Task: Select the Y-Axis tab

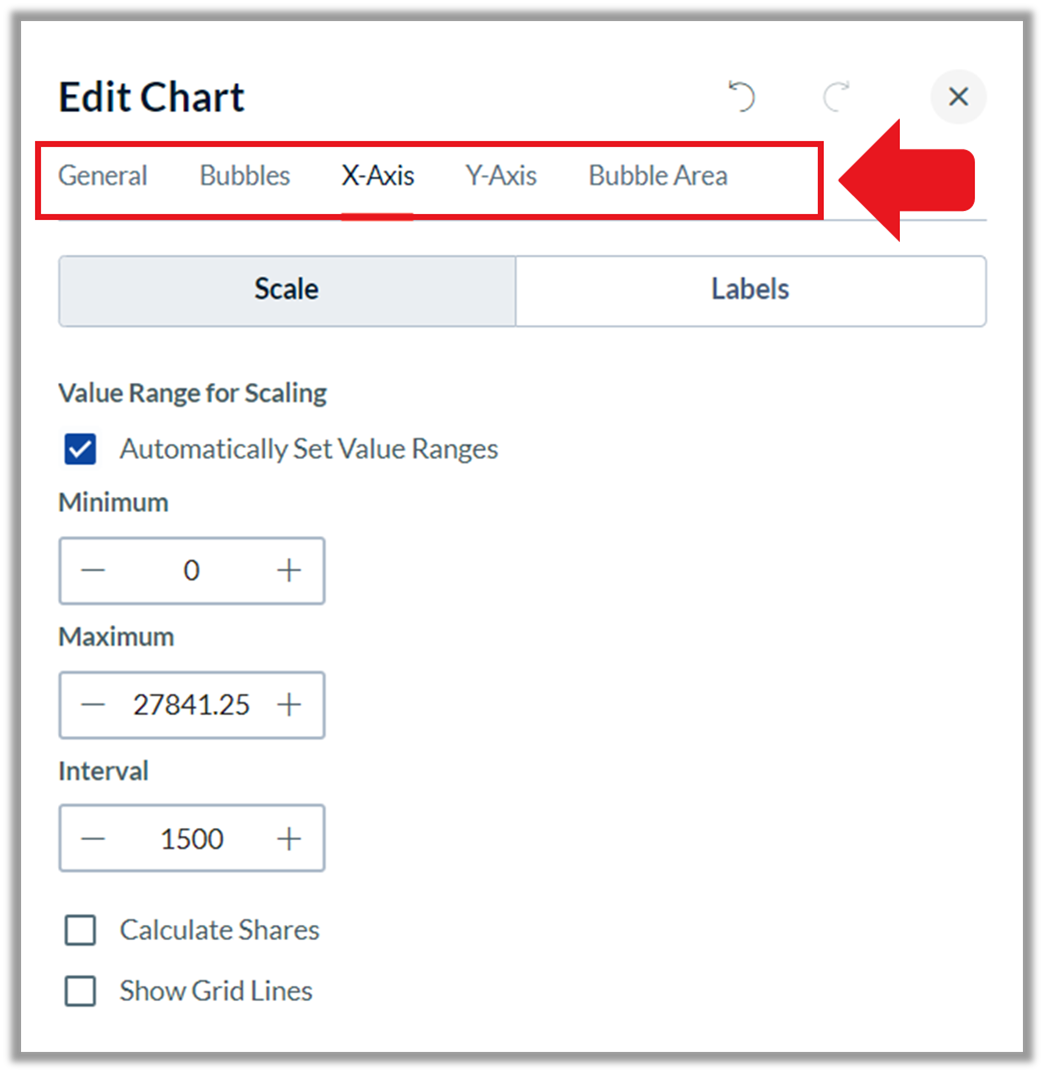Action: 501,176
